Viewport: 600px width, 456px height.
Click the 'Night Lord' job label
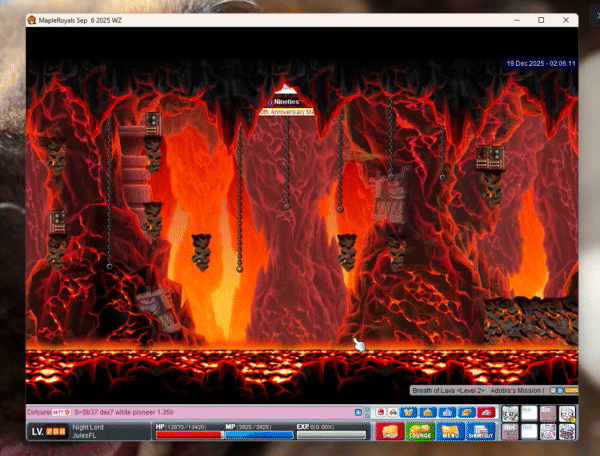click(88, 427)
